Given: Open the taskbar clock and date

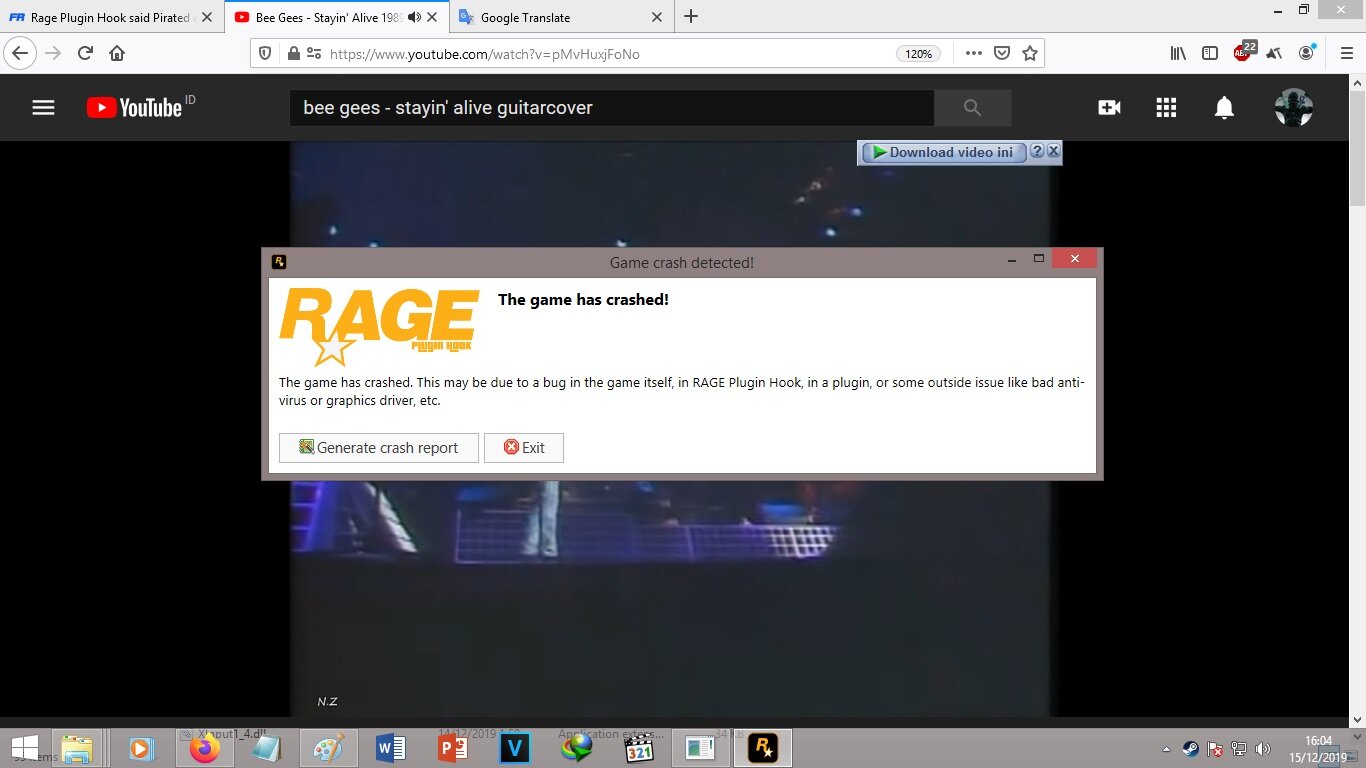Looking at the screenshot, I should point(1318,748).
